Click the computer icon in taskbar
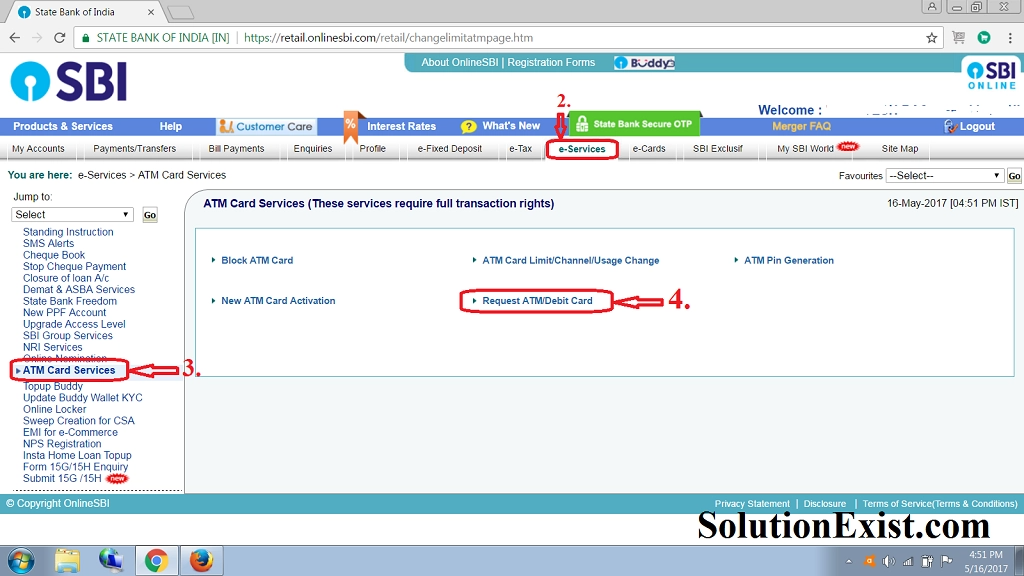Screen dimensions: 1024x576 (x=111, y=561)
